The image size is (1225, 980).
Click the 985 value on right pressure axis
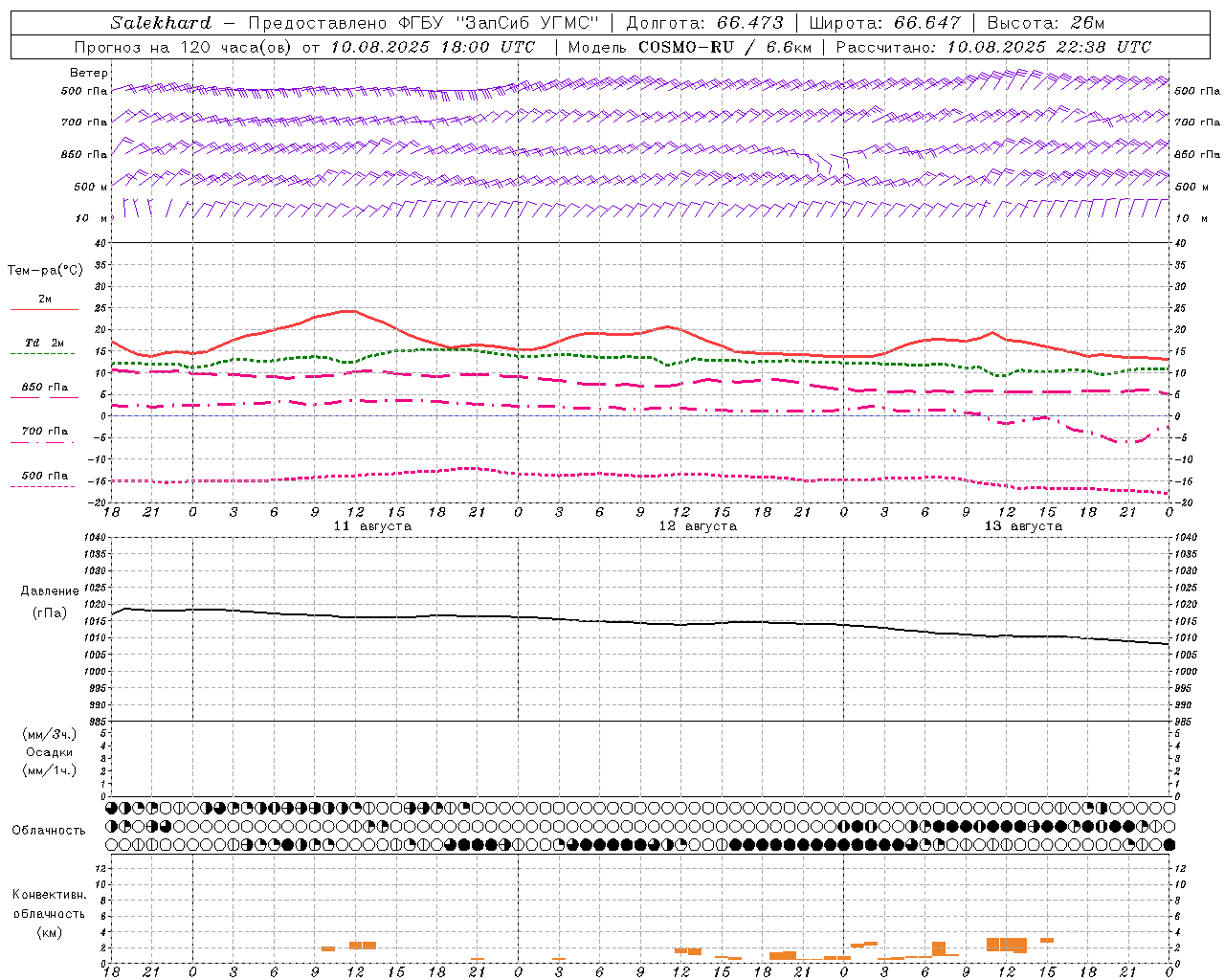pos(1185,722)
